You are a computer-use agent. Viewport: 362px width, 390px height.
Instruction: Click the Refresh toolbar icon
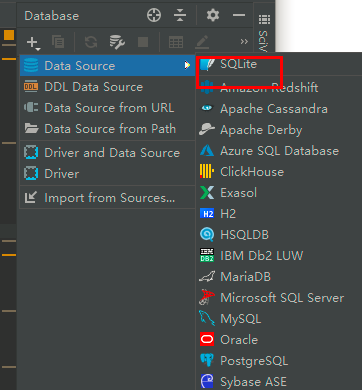point(91,42)
